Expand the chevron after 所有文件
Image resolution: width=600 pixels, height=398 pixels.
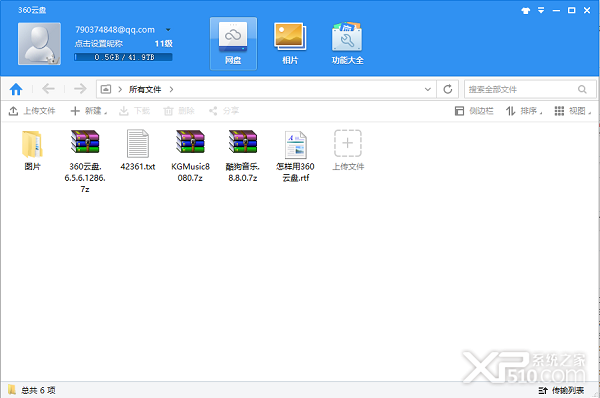[x=171, y=89]
